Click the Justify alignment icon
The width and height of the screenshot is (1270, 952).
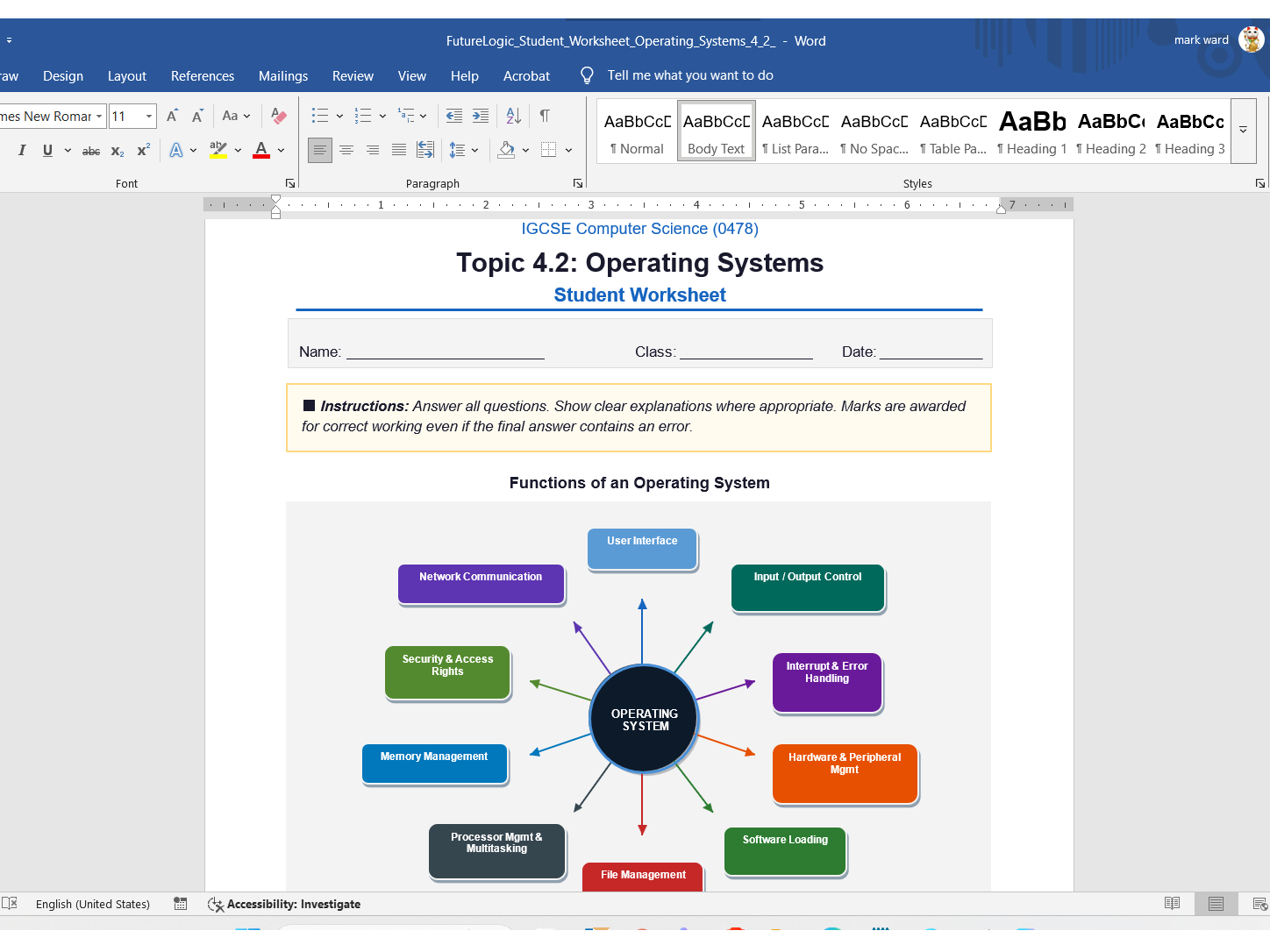(x=399, y=150)
